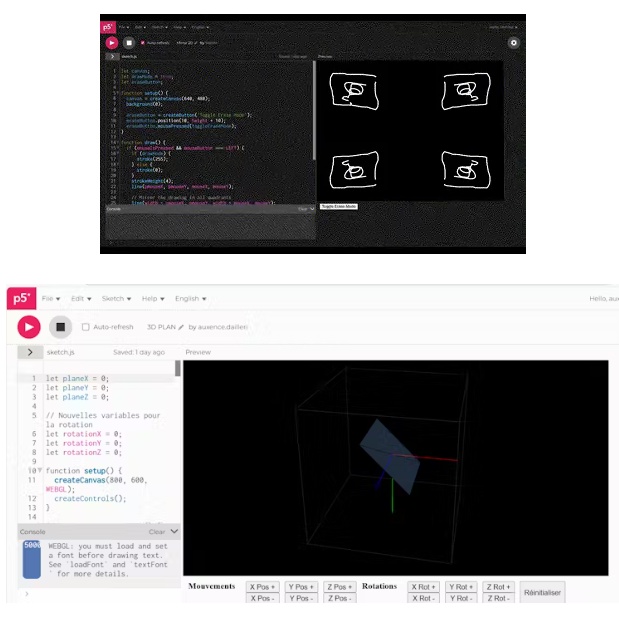Click Toggle Erase Mode button under canvas
The width and height of the screenshot is (619, 617).
pos(338,207)
